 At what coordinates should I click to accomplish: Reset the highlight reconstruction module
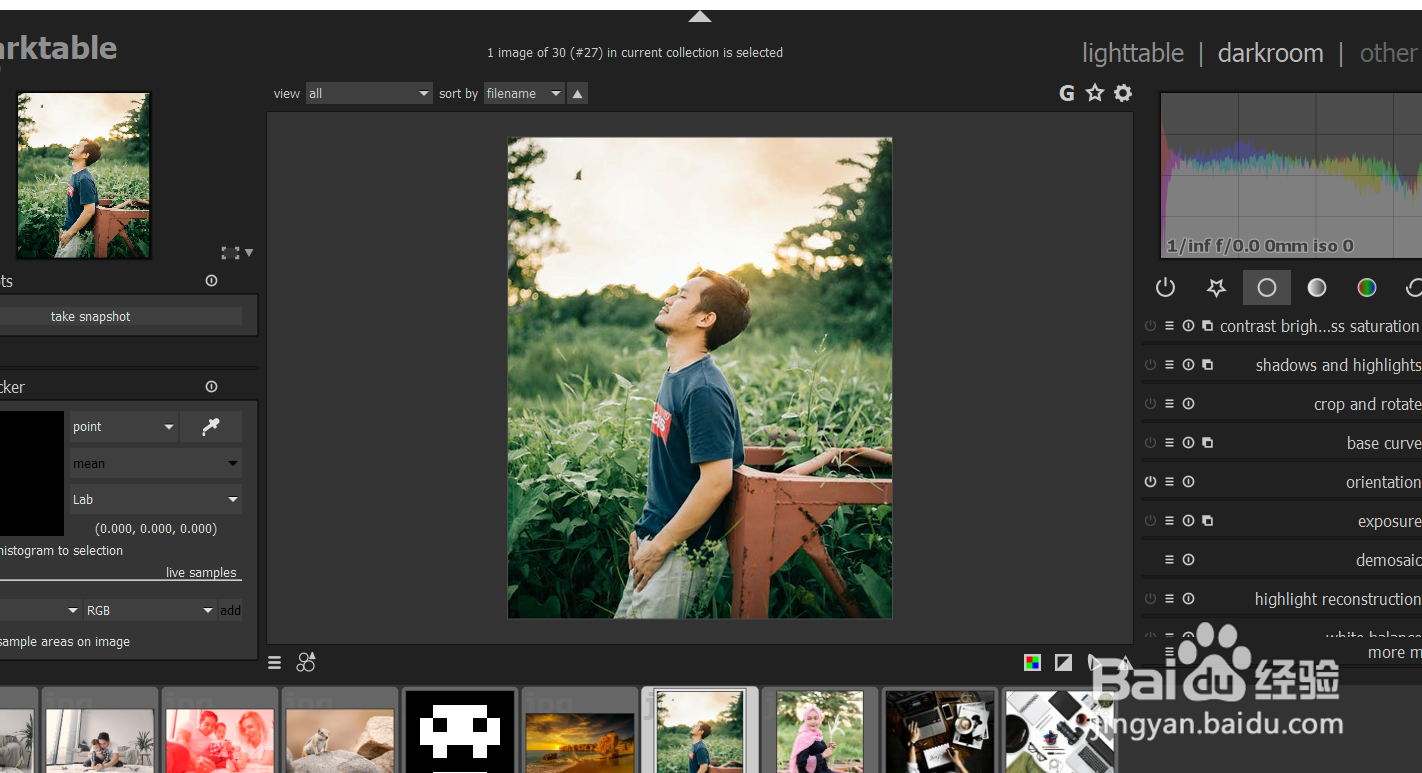[1188, 599]
